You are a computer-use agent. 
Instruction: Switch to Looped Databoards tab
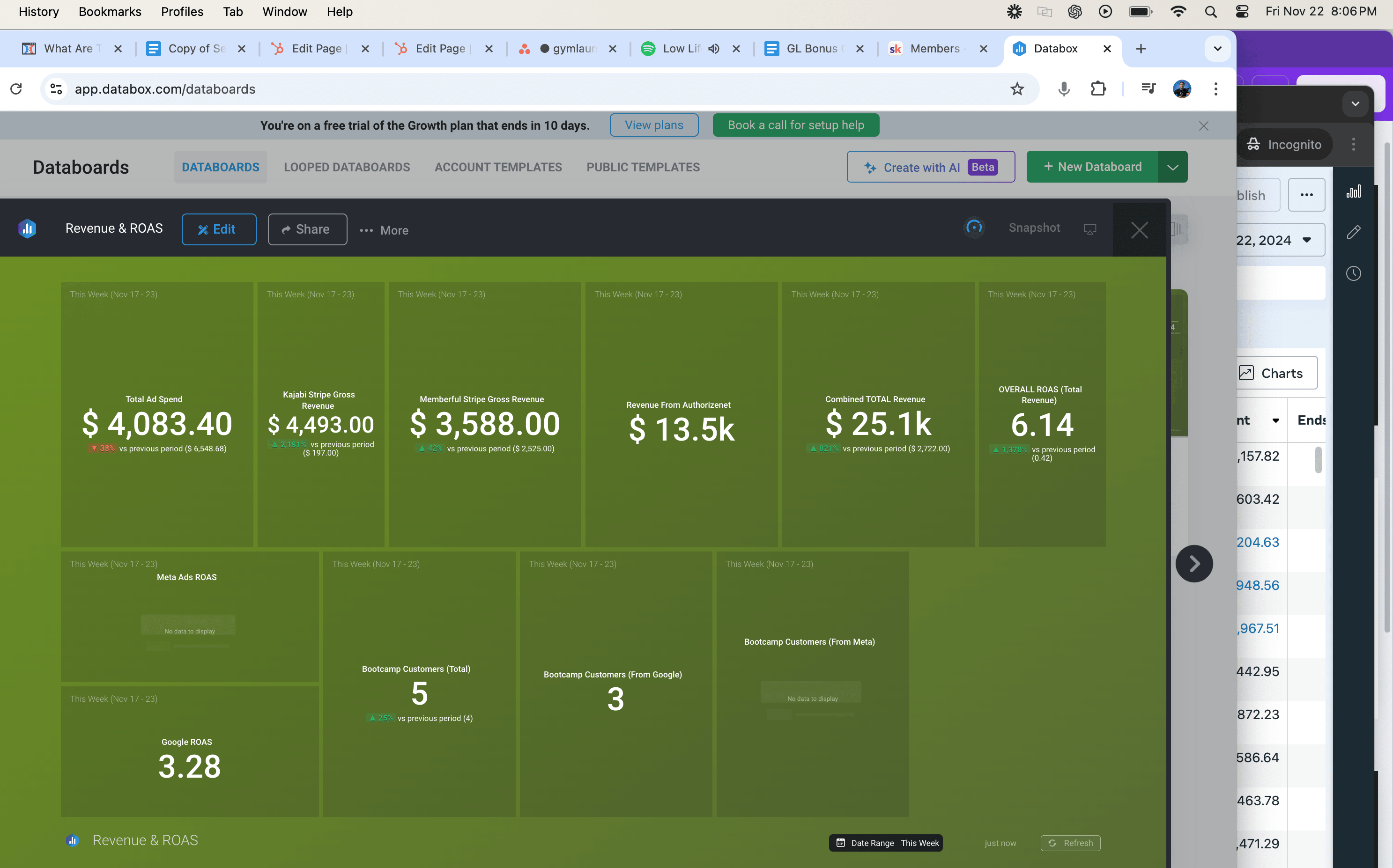(x=347, y=167)
